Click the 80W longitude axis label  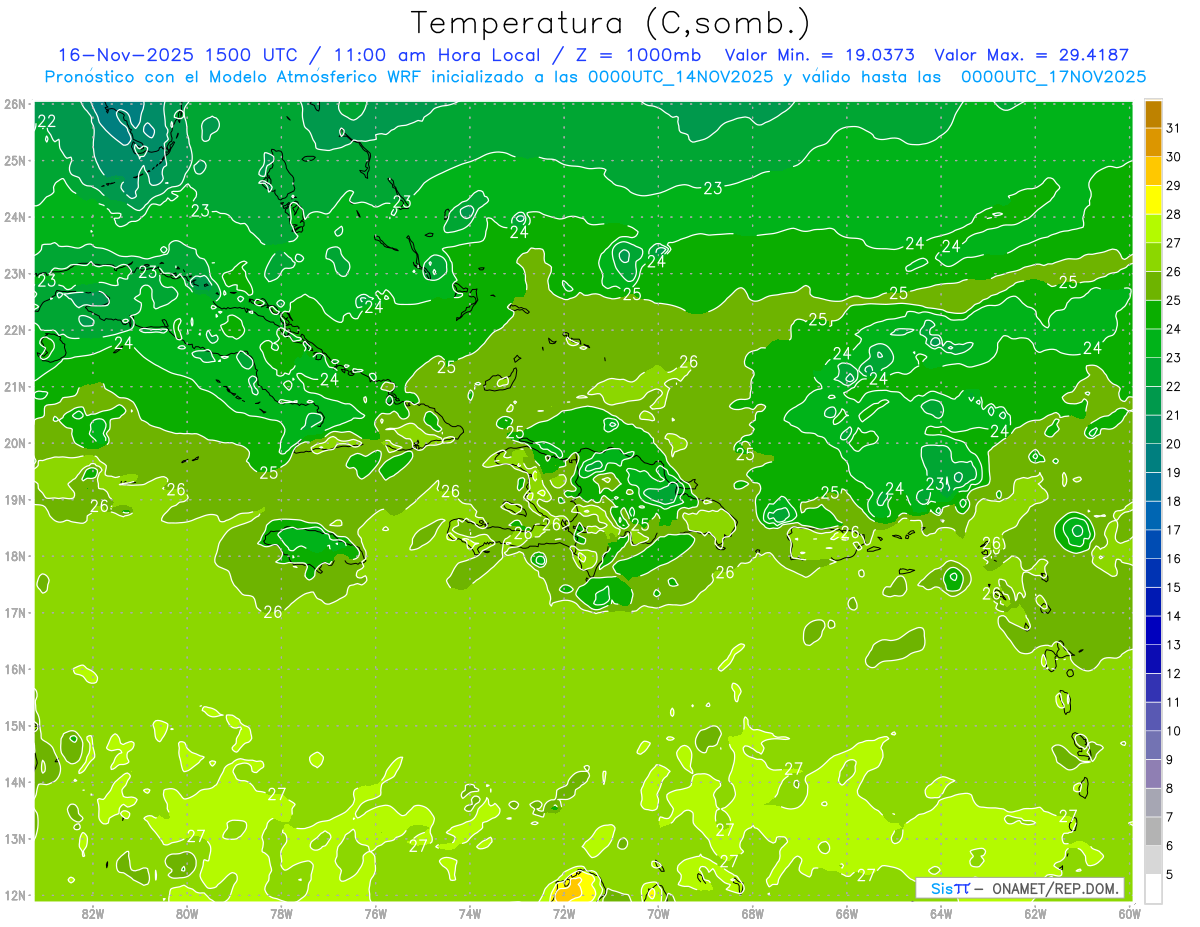187,913
